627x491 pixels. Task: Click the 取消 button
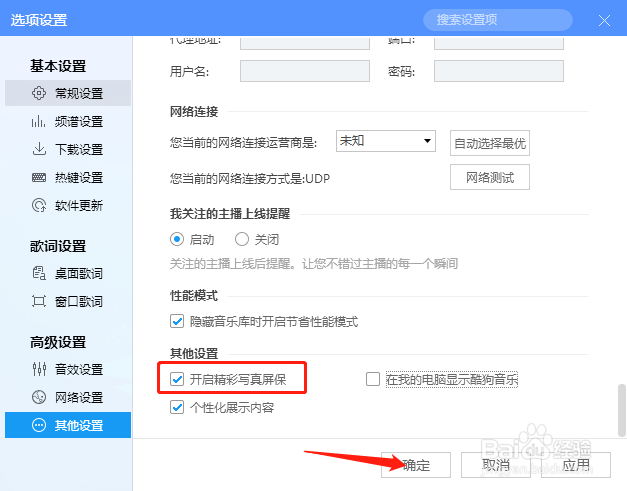tap(496, 465)
